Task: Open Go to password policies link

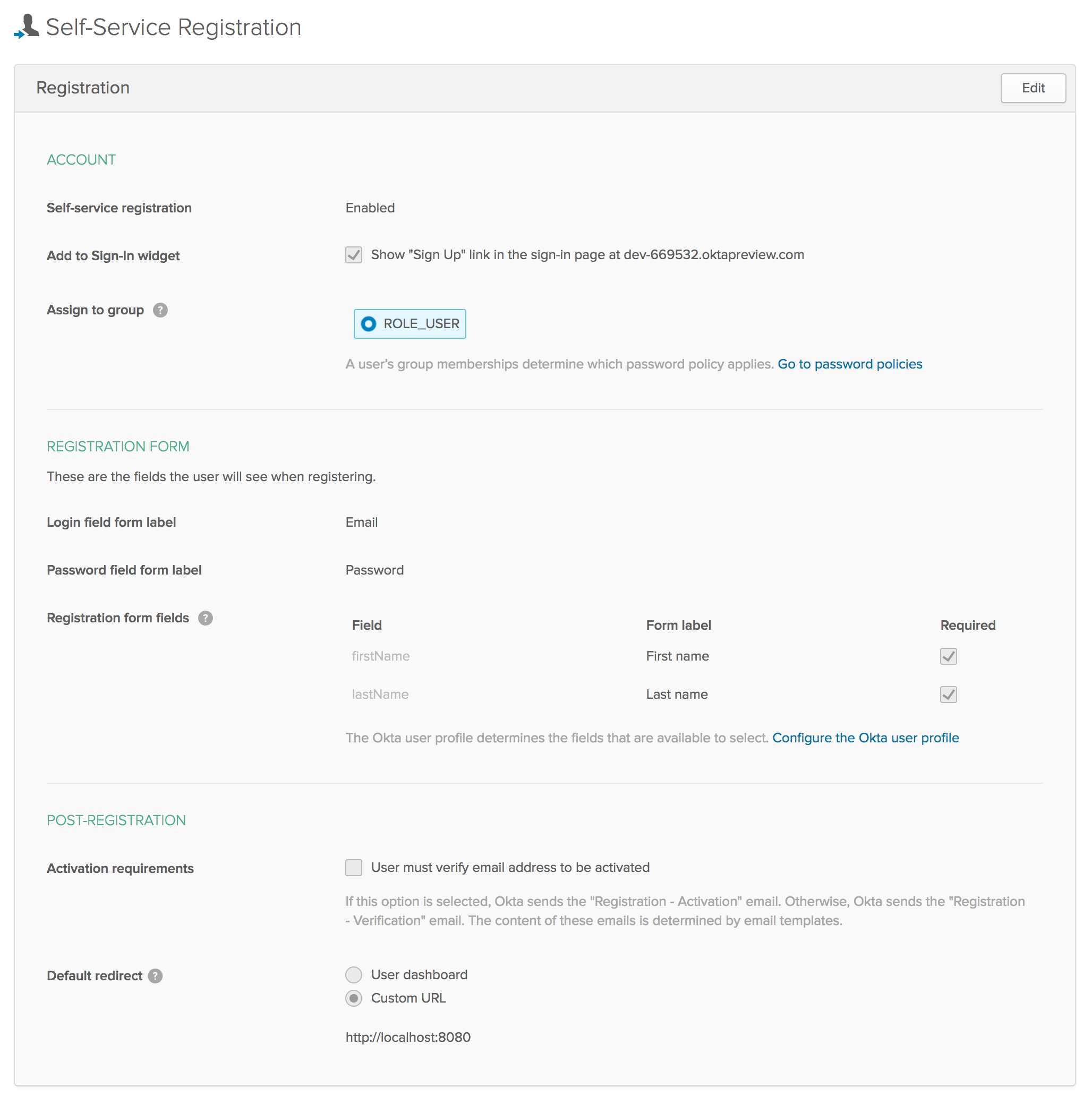Action: (850, 364)
